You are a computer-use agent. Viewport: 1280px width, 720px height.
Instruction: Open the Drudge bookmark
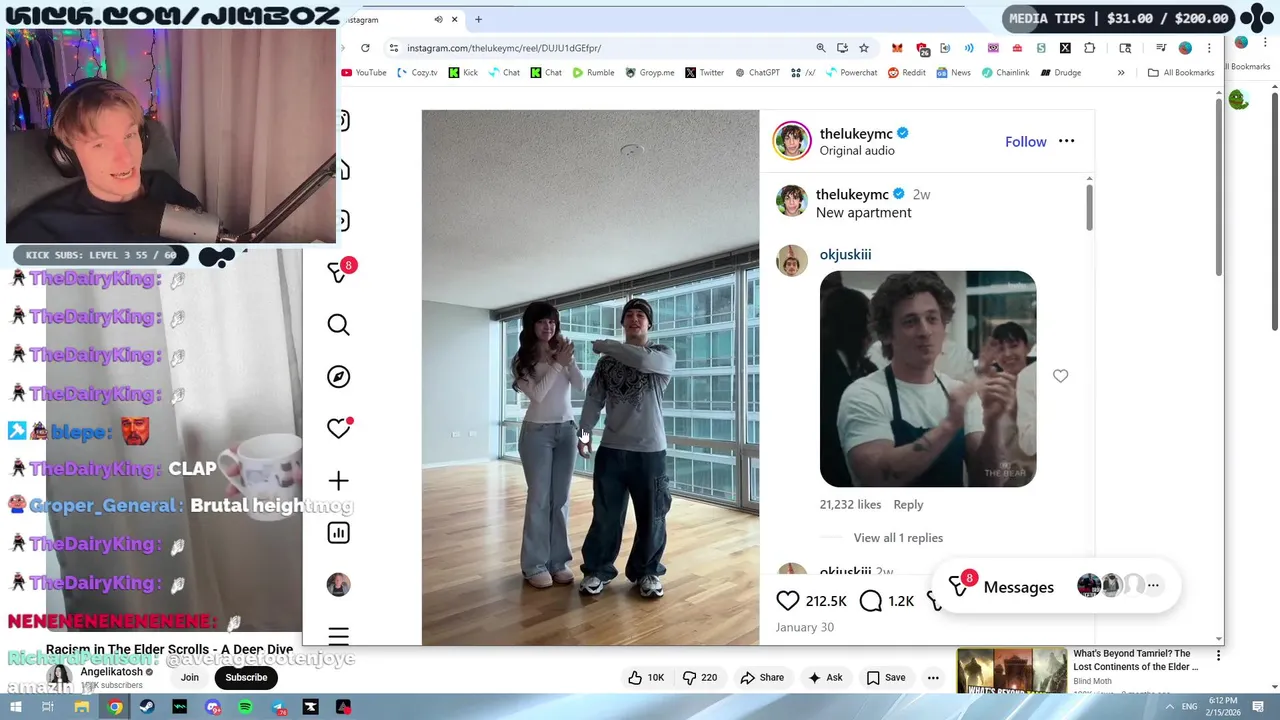click(x=1061, y=73)
